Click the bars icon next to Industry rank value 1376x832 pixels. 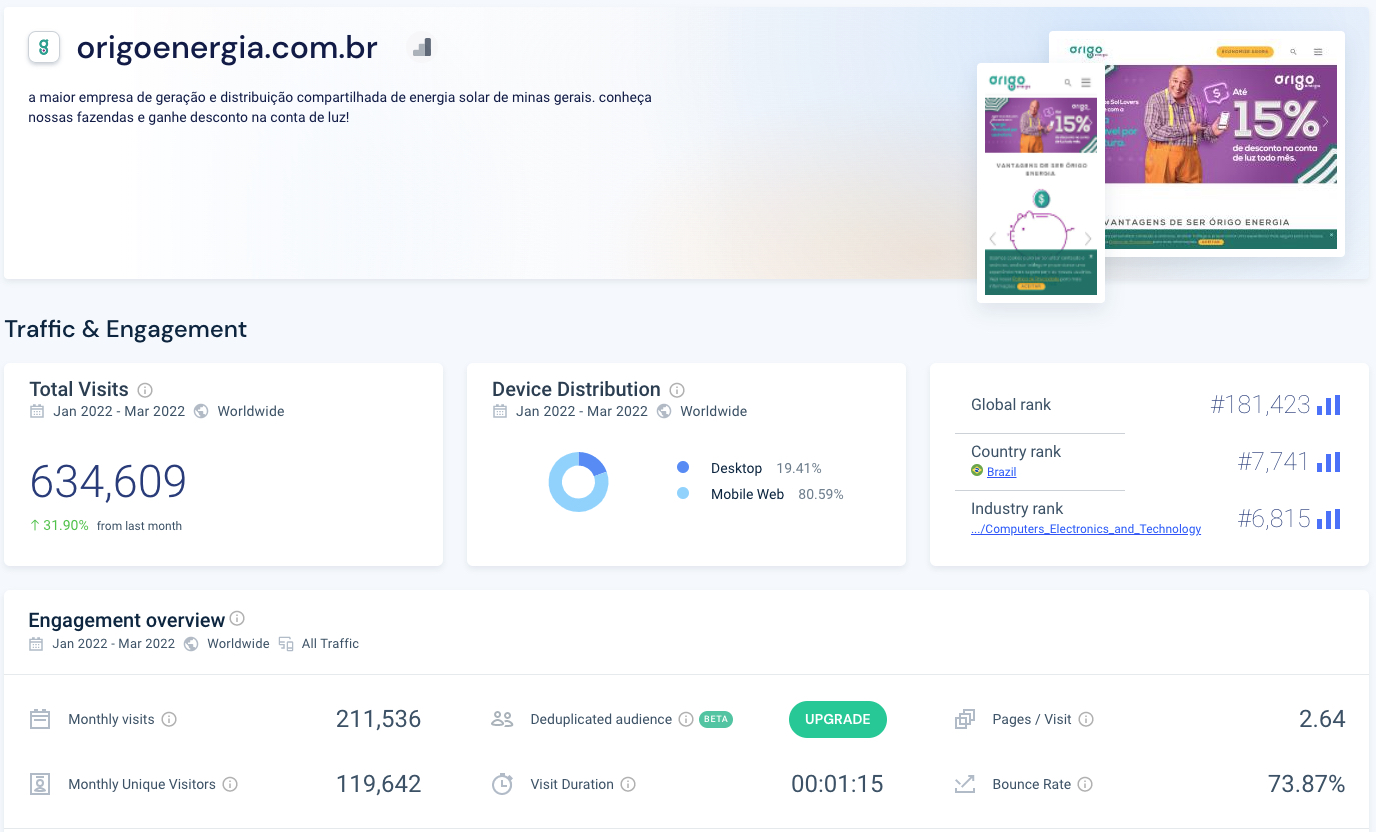[x=1329, y=519]
